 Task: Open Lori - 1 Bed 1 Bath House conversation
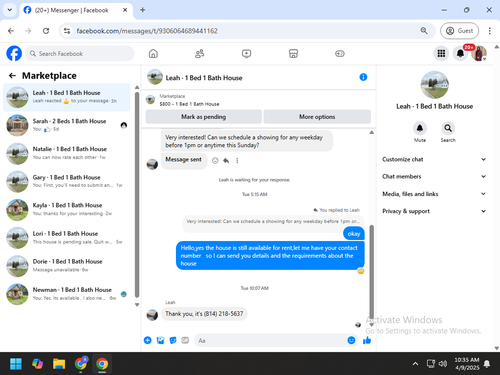click(x=66, y=238)
